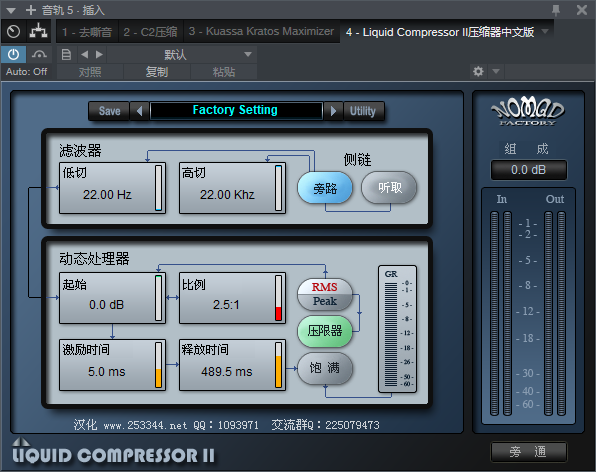Click the 复制 copy button

coord(157,71)
